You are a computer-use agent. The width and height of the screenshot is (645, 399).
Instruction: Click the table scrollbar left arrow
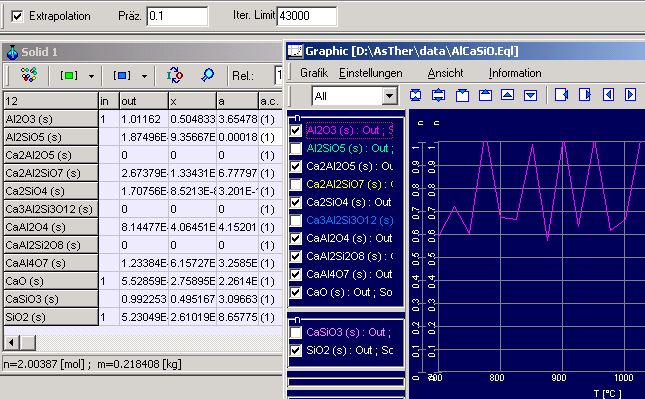pyautogui.click(x=11, y=342)
